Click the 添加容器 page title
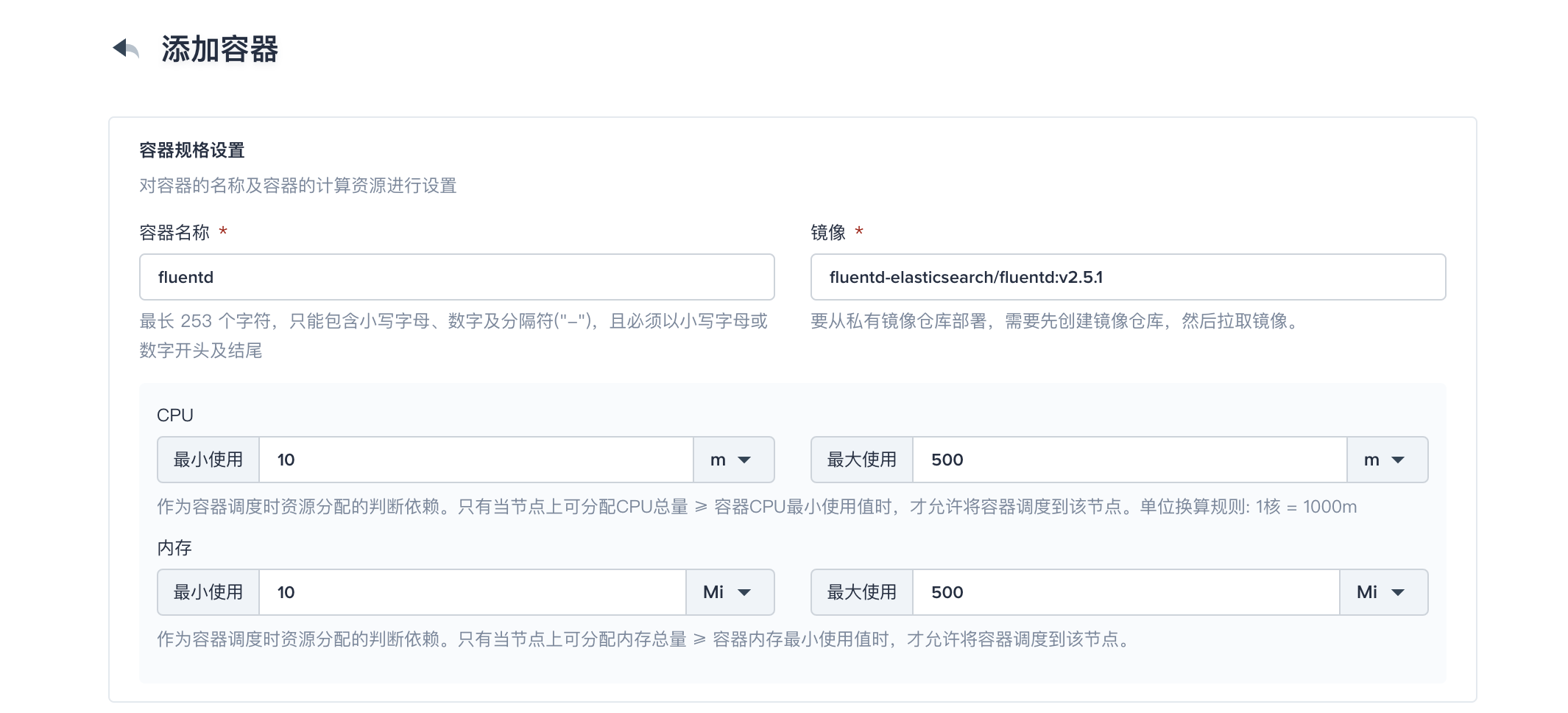The width and height of the screenshot is (1568, 713). click(x=220, y=49)
